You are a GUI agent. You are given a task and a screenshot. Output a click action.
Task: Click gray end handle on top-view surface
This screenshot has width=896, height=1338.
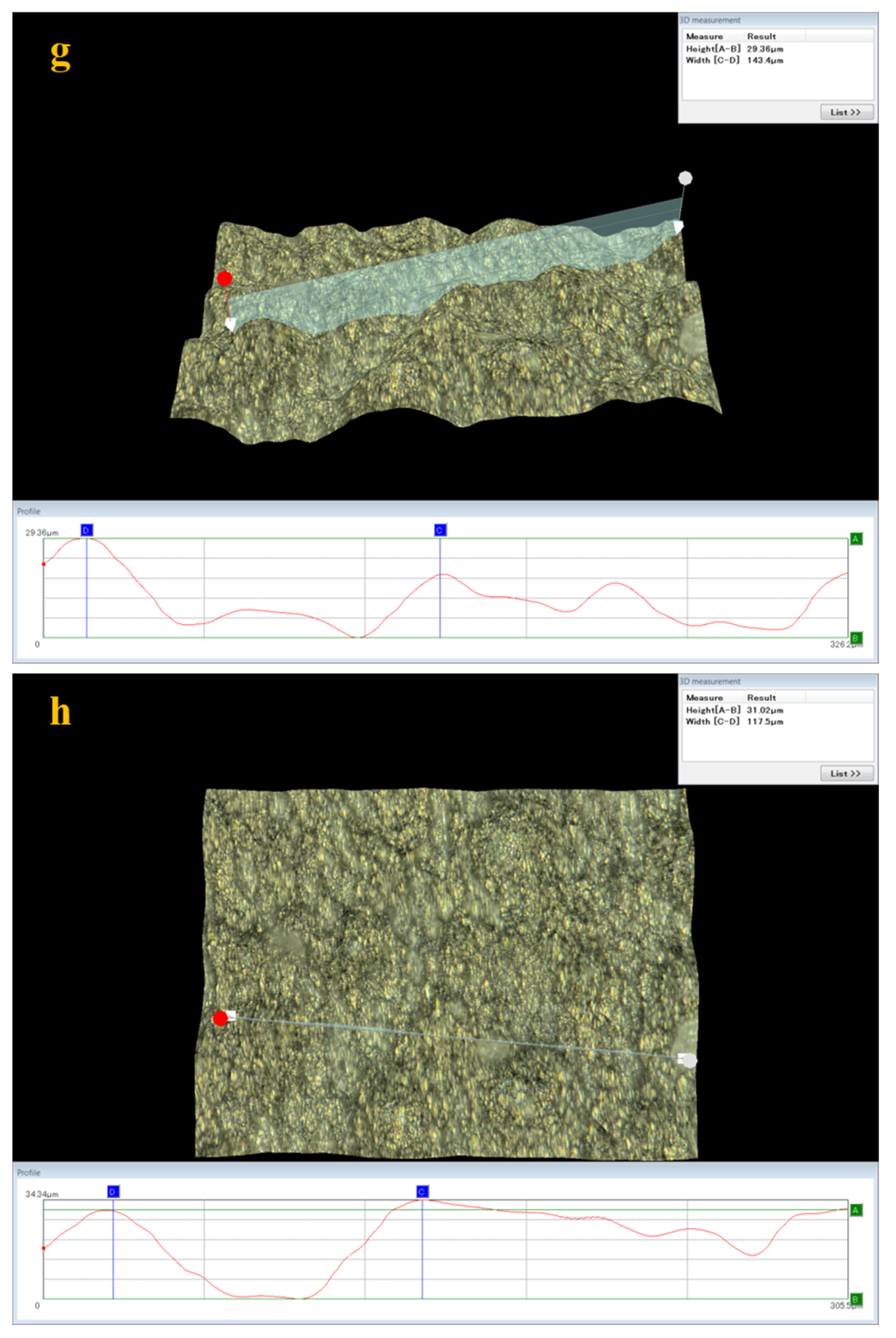click(690, 1060)
